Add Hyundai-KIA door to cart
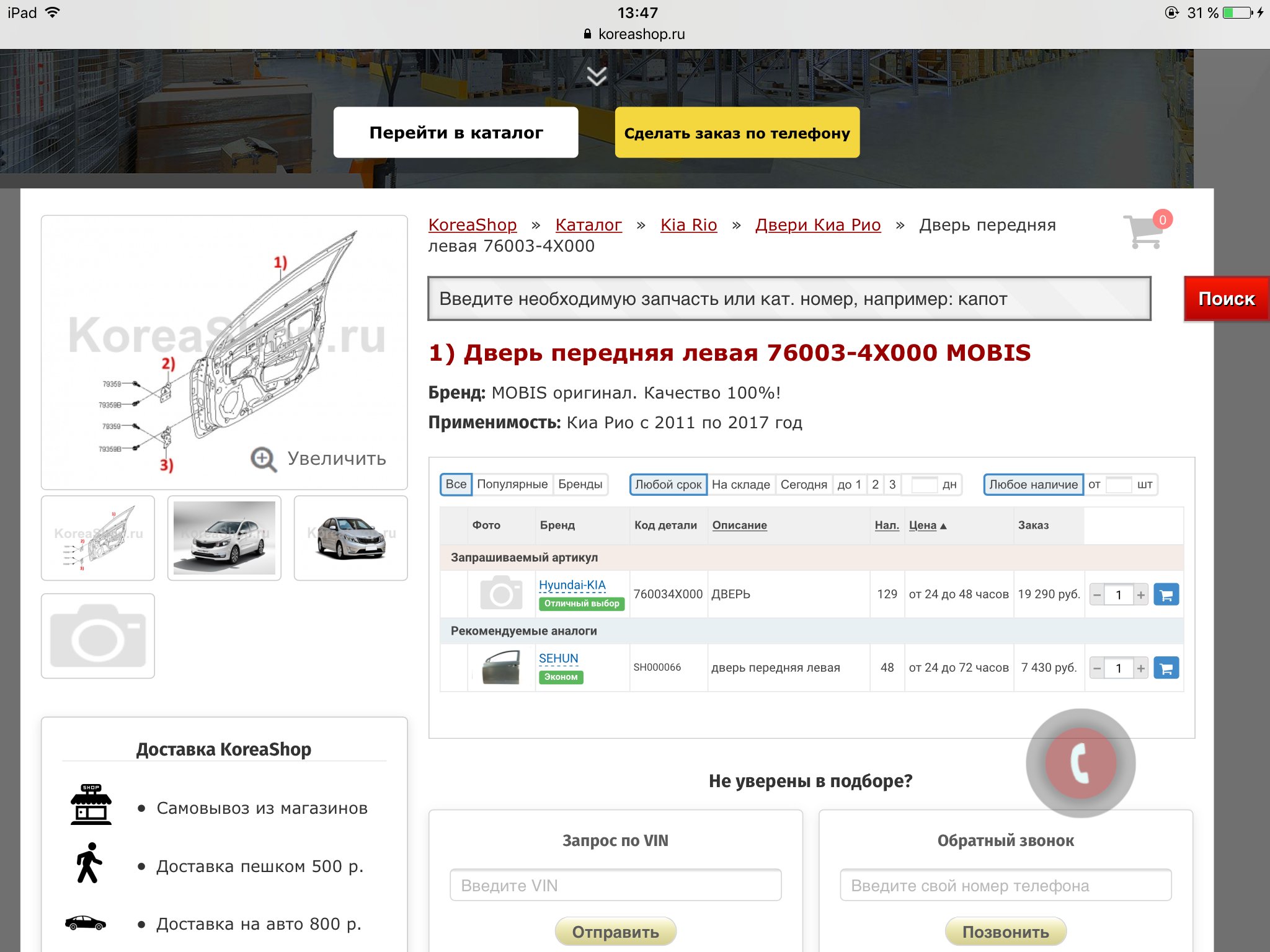The height and width of the screenshot is (952, 1270). tap(1166, 595)
